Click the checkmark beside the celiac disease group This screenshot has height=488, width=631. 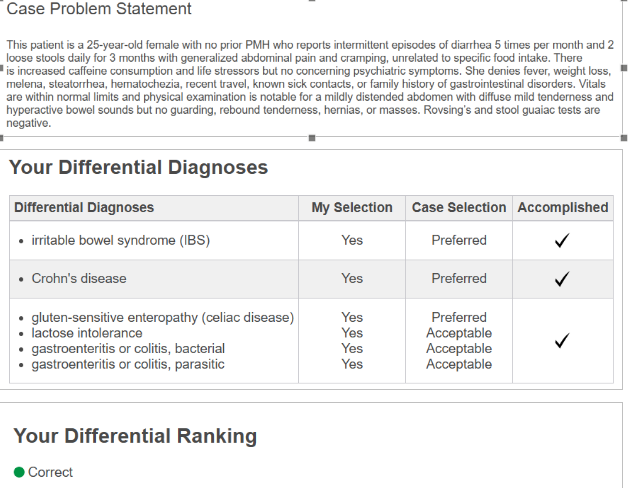point(562,341)
